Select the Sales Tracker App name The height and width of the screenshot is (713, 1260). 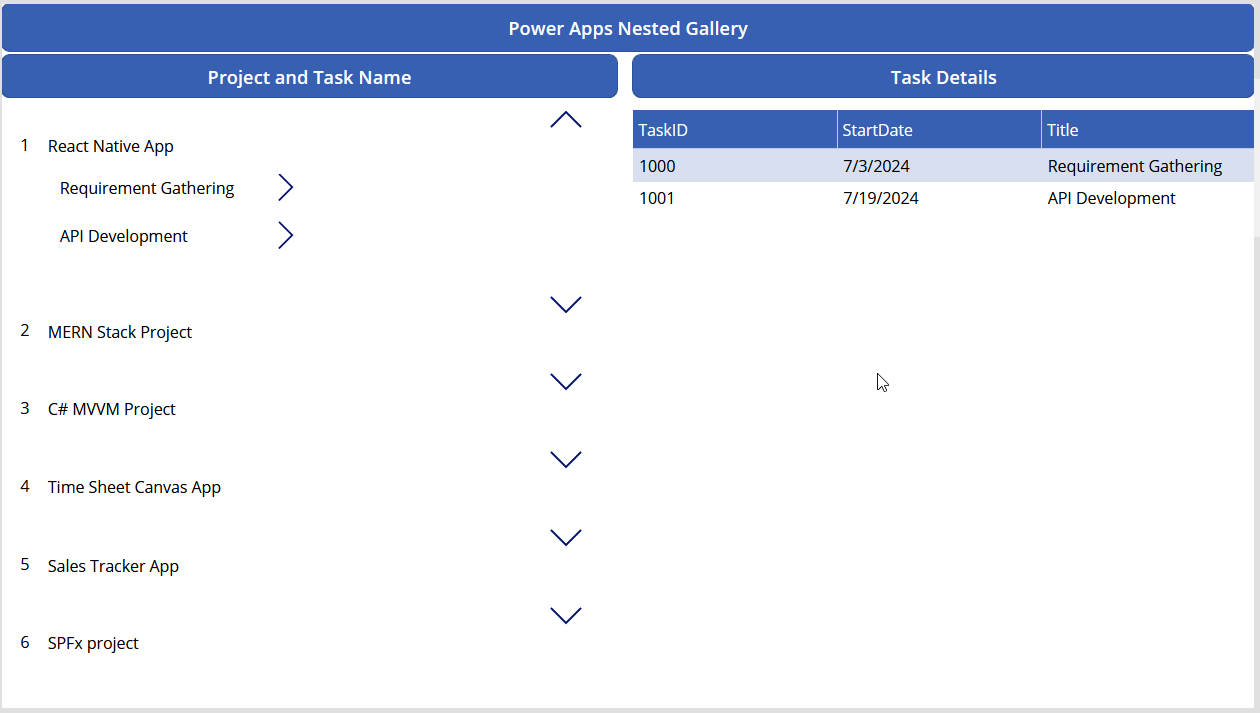pos(113,566)
